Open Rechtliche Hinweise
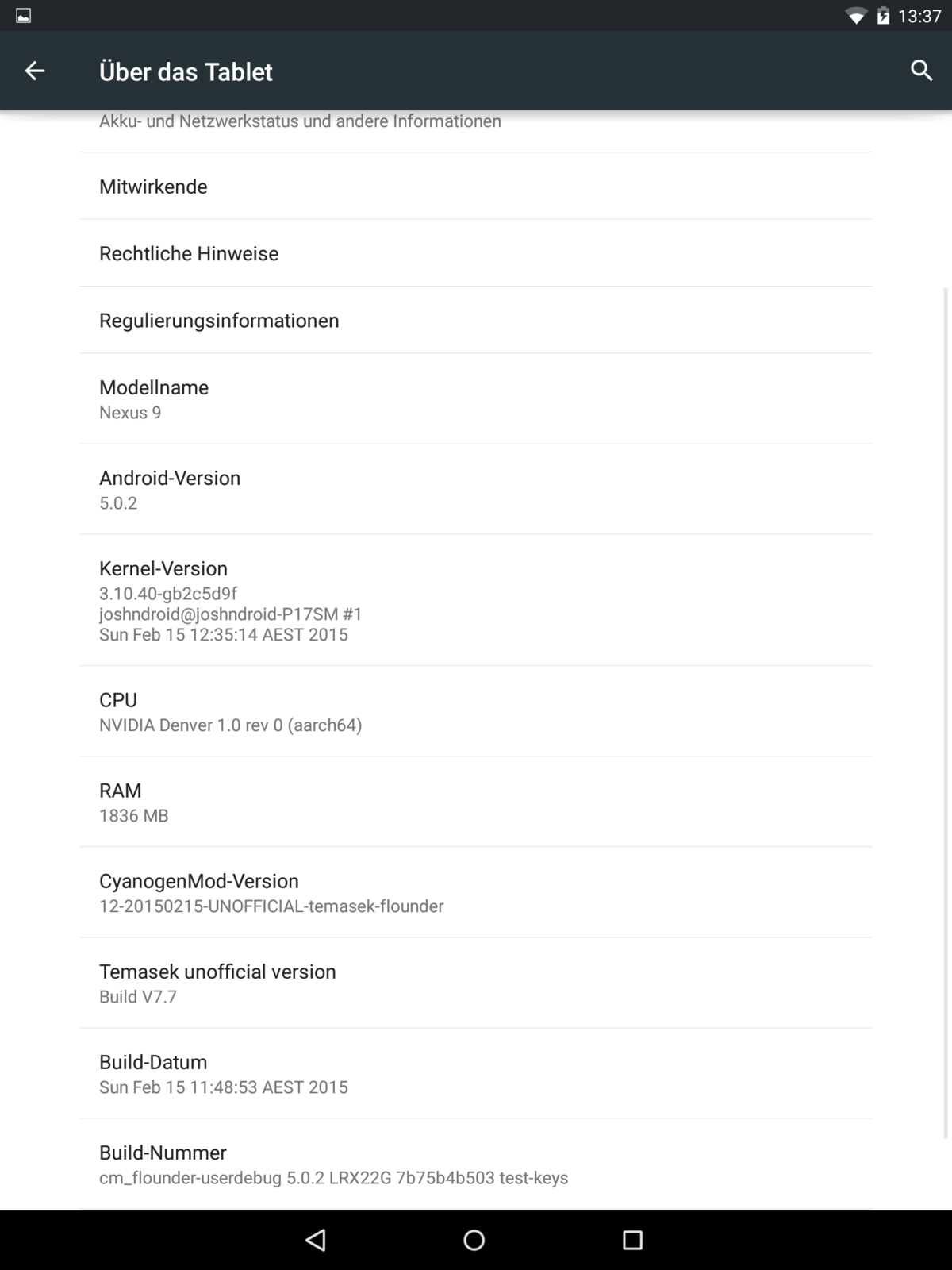Viewport: 952px width, 1270px height. click(476, 253)
